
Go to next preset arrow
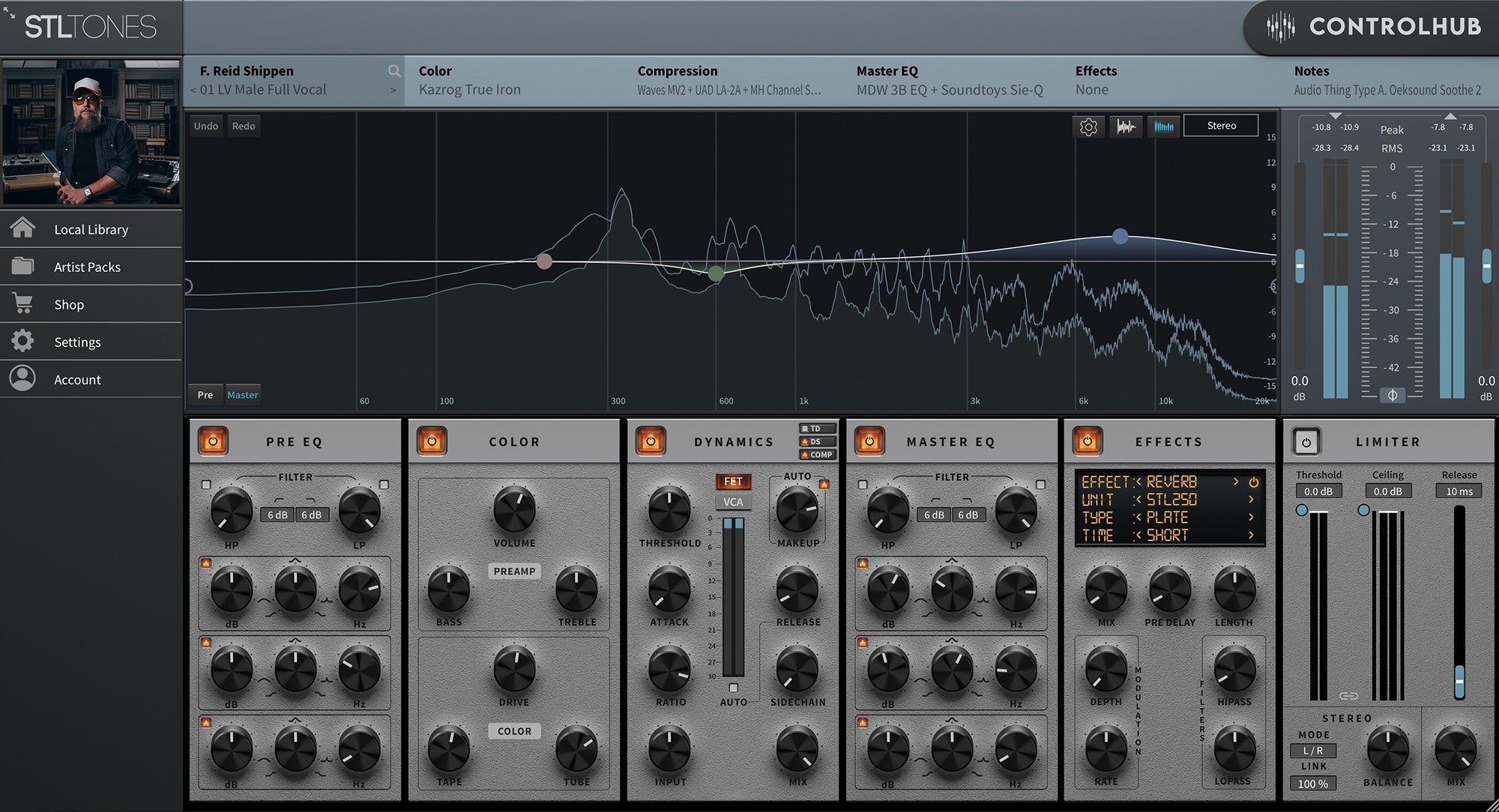(393, 90)
